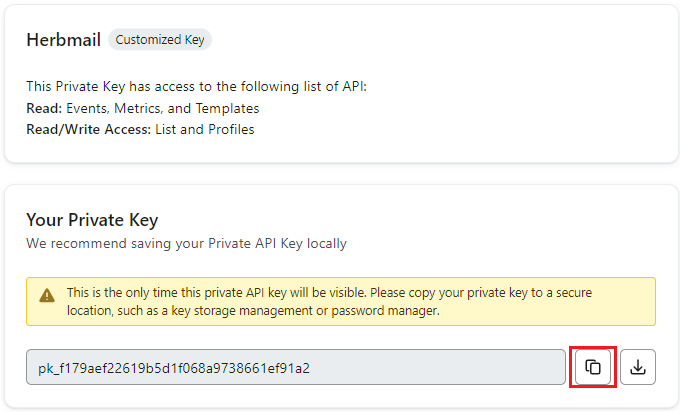Click the Events, Metrics, and Templates text
The image size is (680, 412).
click(163, 108)
